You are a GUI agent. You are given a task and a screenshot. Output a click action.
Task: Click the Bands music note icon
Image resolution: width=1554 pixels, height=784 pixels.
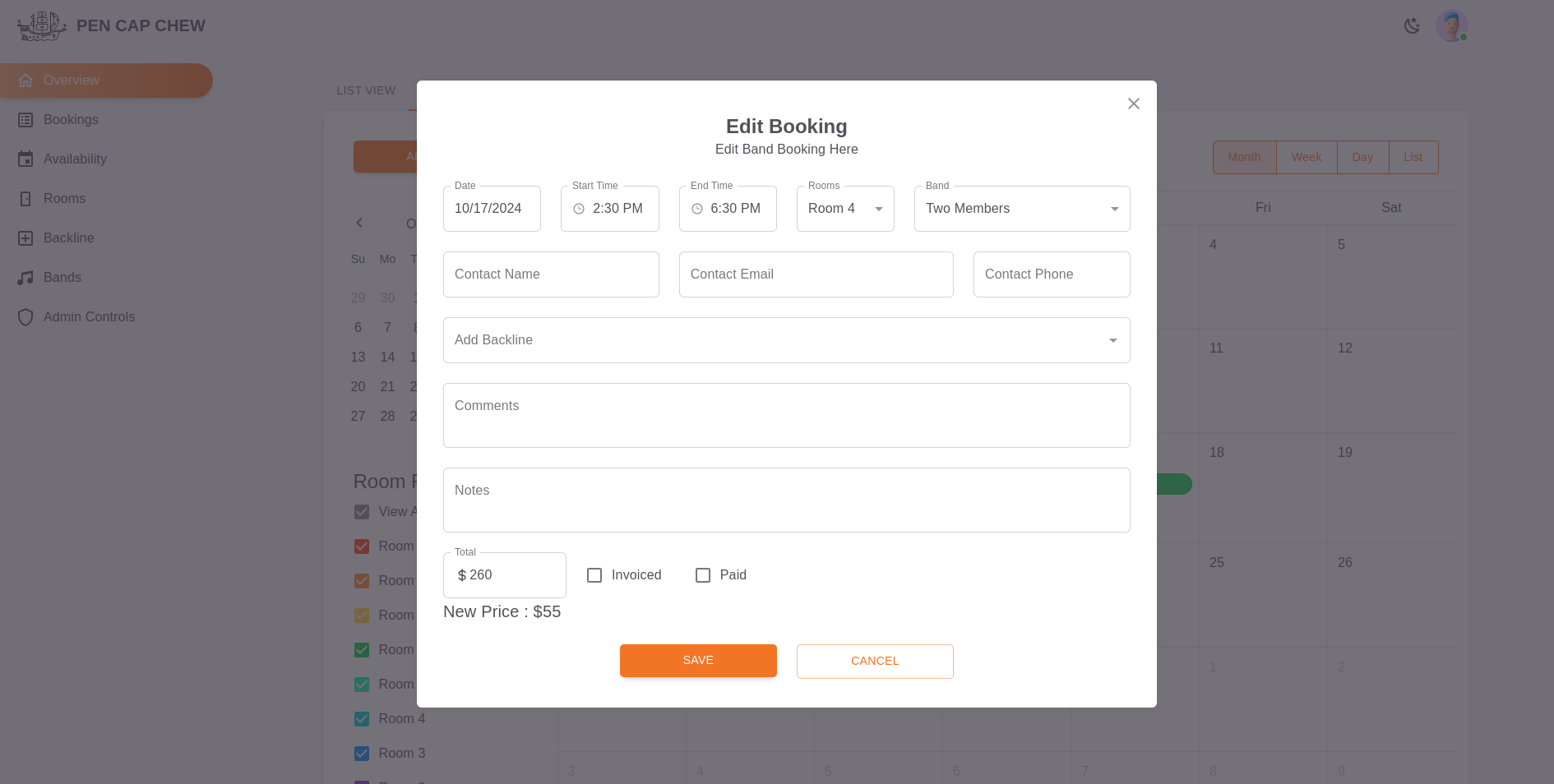coord(25,278)
